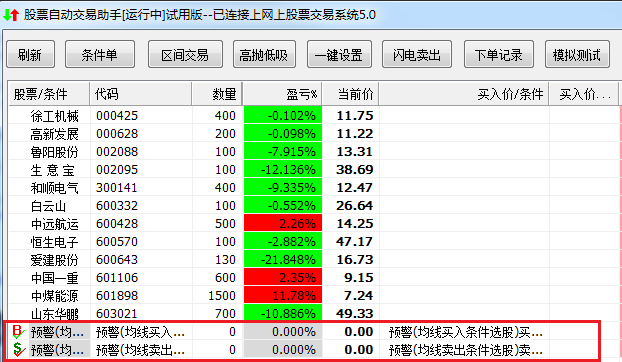Select the 恒生电子 stock row
The width and height of the screenshot is (622, 362).
point(313,241)
